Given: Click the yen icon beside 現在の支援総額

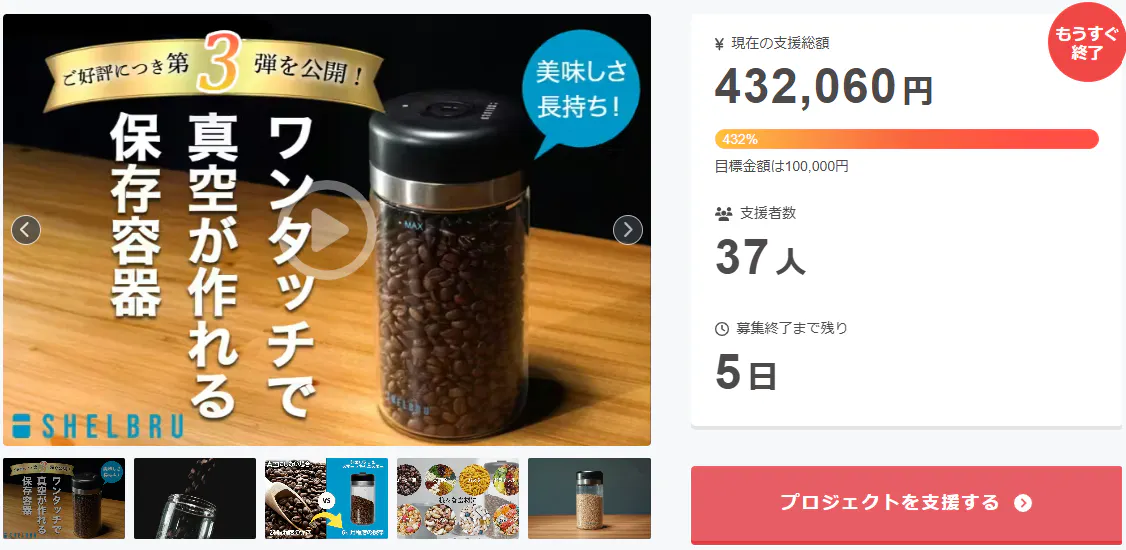Looking at the screenshot, I should point(720,44).
